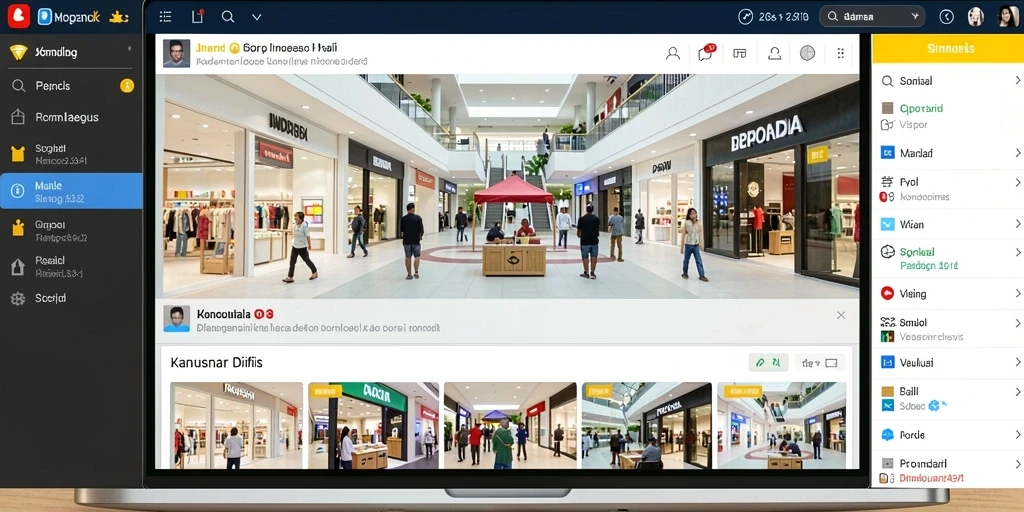Click the red app logo icon
Image resolution: width=1024 pixels, height=512 pixels.
point(18,17)
